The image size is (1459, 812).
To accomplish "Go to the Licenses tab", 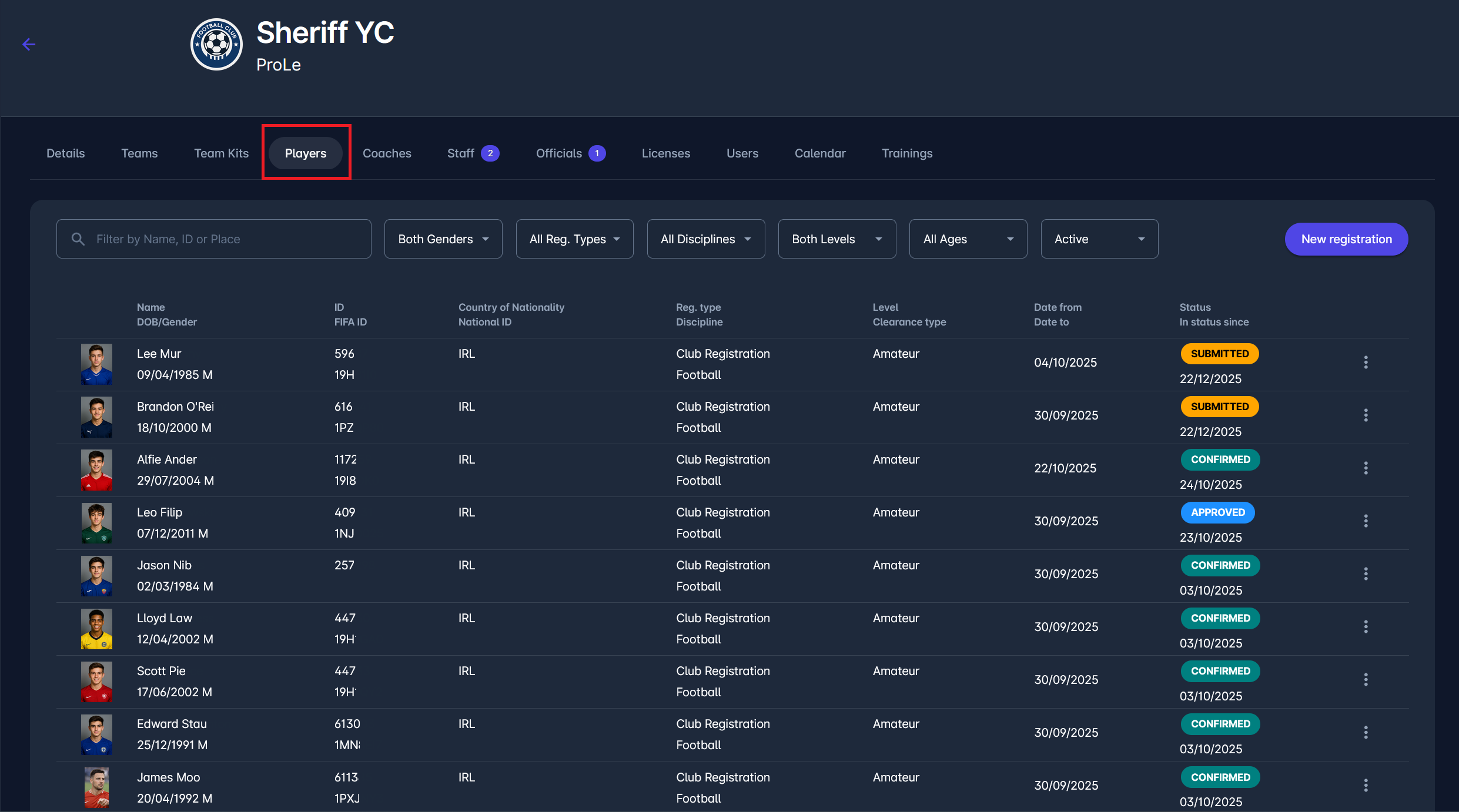I will pyautogui.click(x=665, y=153).
